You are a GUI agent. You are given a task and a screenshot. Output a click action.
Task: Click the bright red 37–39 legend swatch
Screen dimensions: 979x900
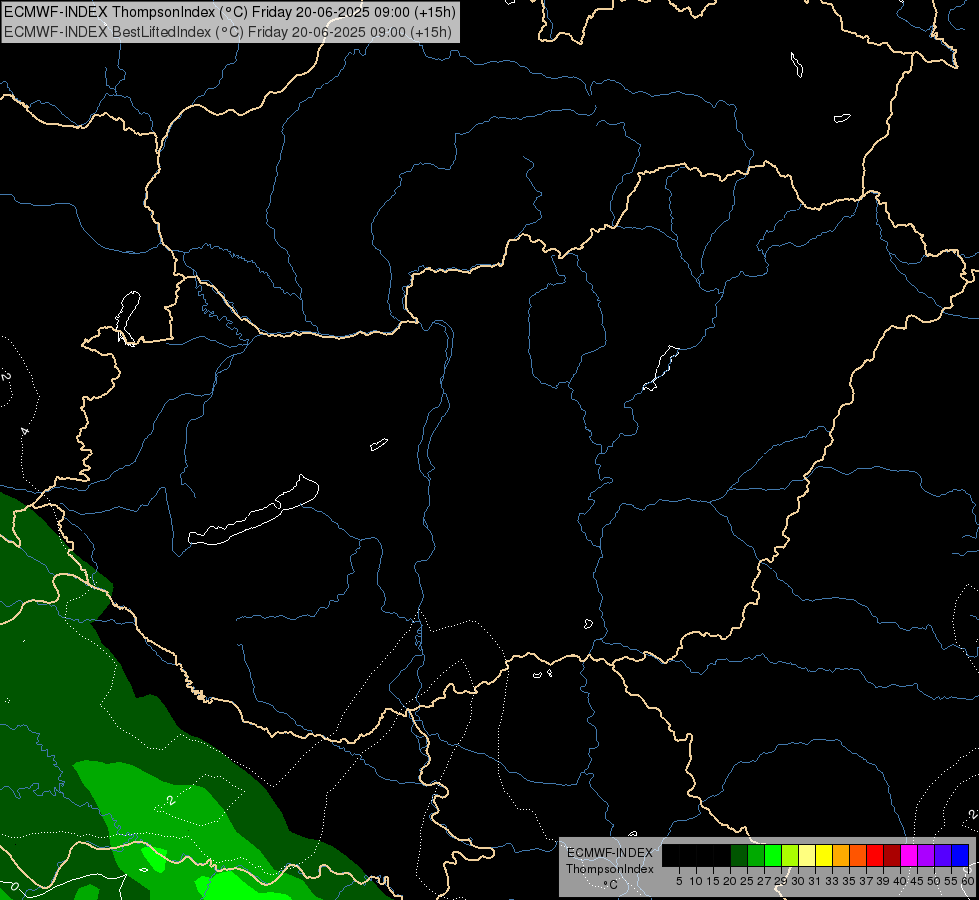[875, 855]
